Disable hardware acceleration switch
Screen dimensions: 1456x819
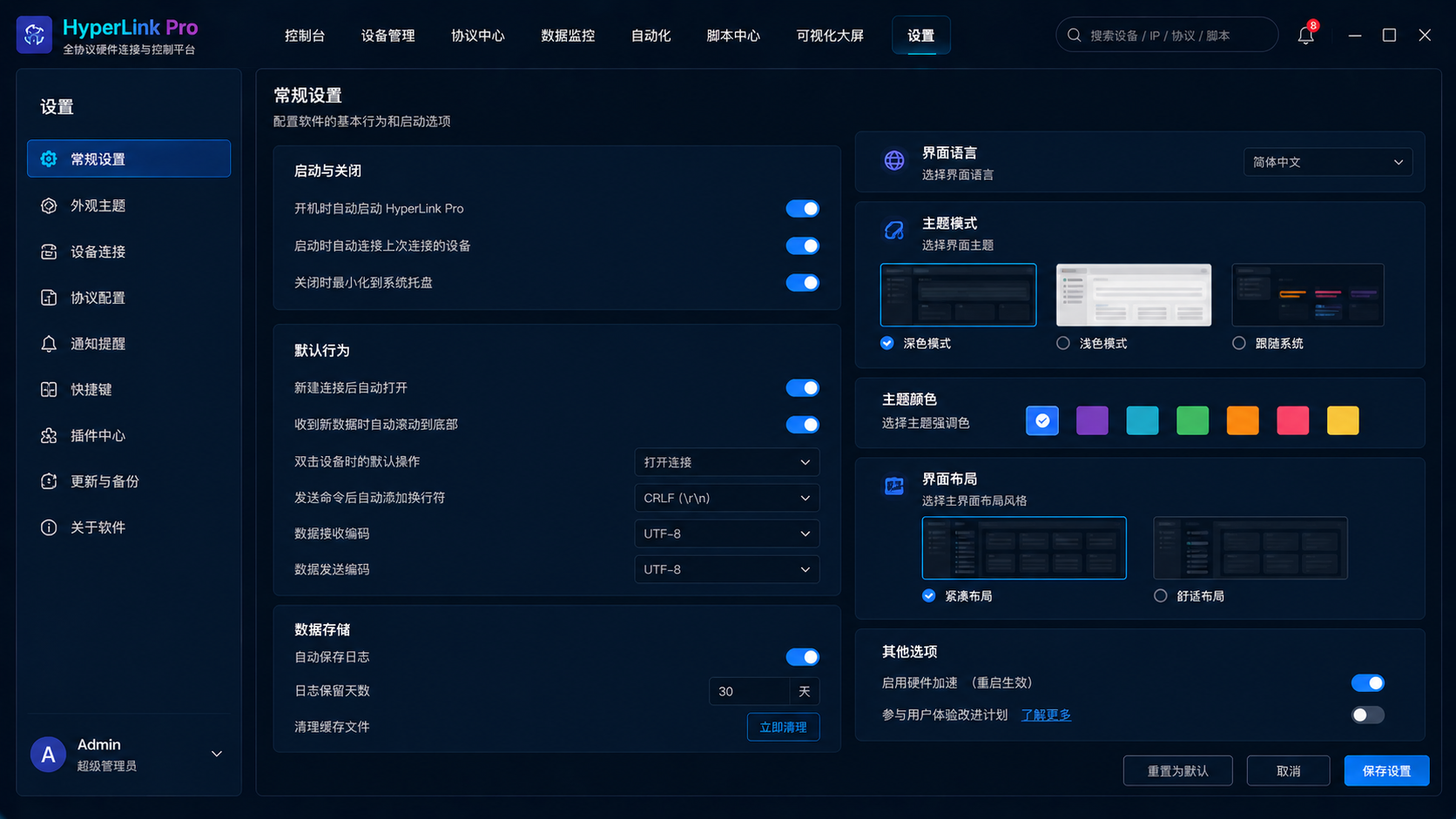click(x=1367, y=683)
